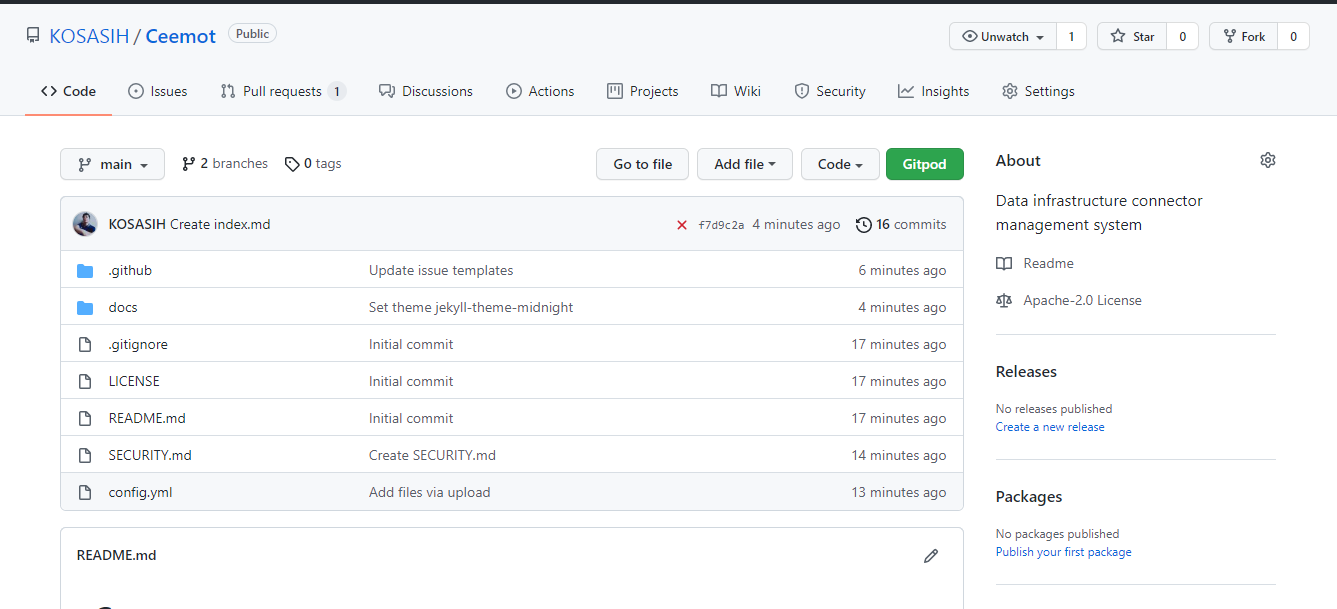Click the red failed status X icon
The width and height of the screenshot is (1337, 609).
click(x=682, y=225)
